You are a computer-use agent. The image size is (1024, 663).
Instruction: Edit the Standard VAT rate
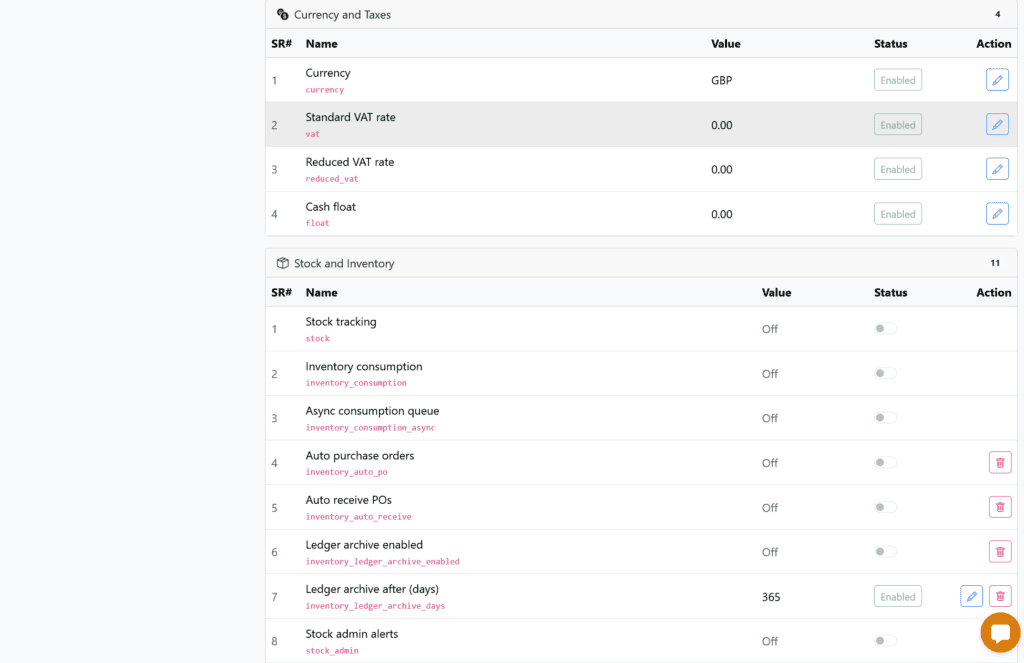tap(997, 125)
